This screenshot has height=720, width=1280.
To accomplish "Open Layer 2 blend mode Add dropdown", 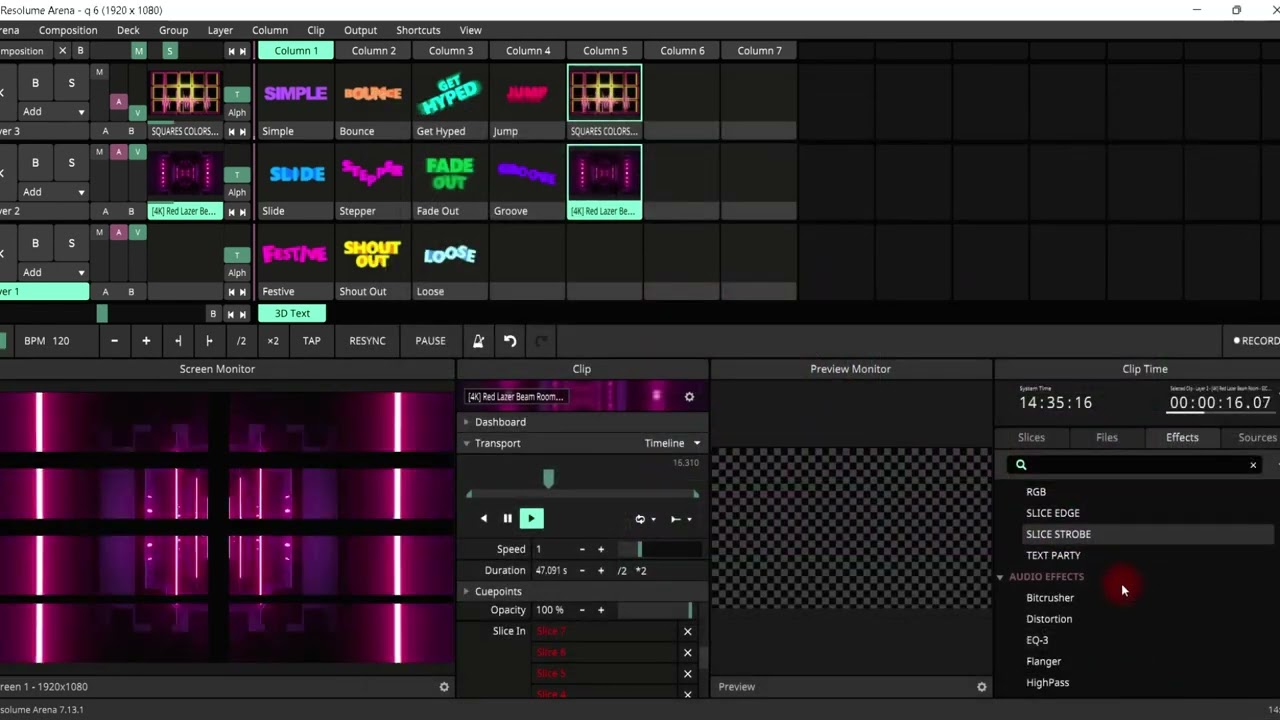I will (x=53, y=192).
